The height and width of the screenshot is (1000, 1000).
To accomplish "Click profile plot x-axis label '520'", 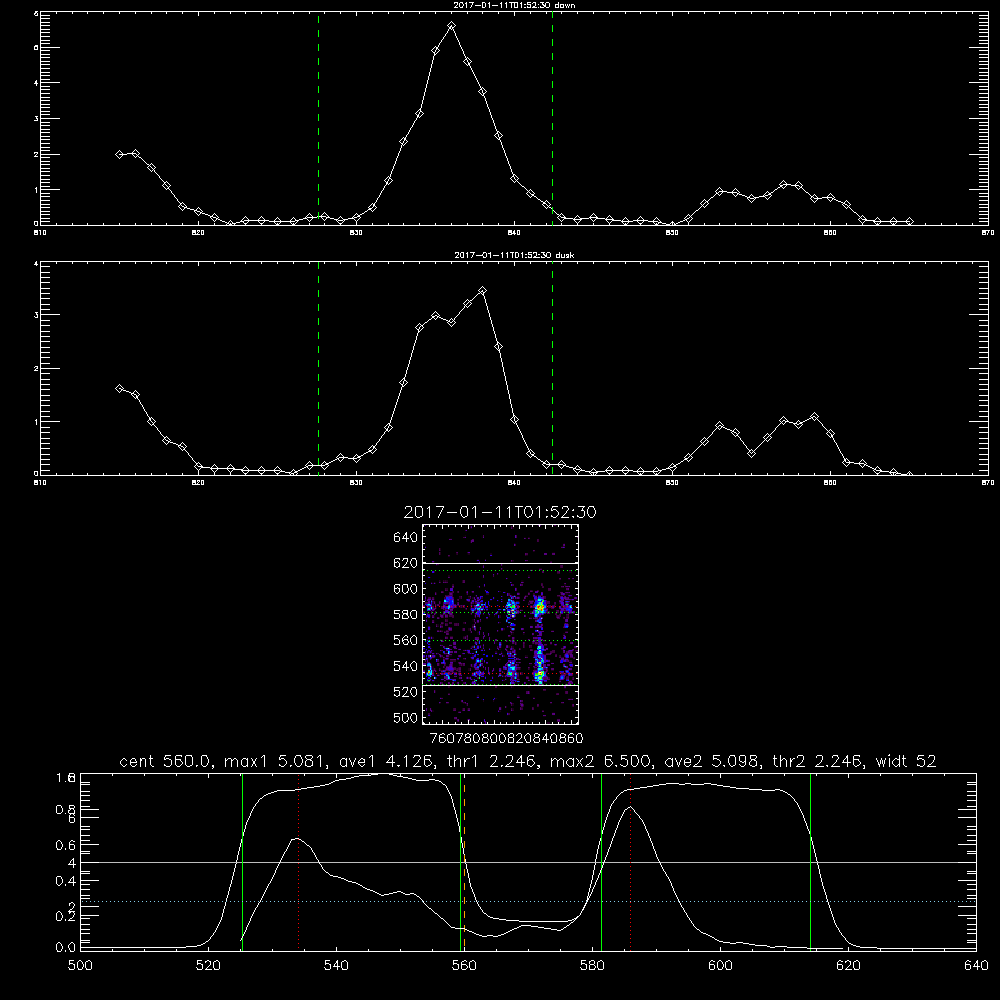I will tap(208, 966).
